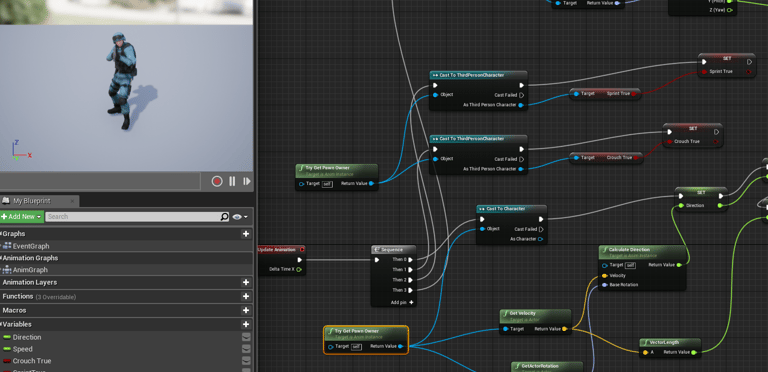Start recording with the red record button

pyautogui.click(x=217, y=181)
